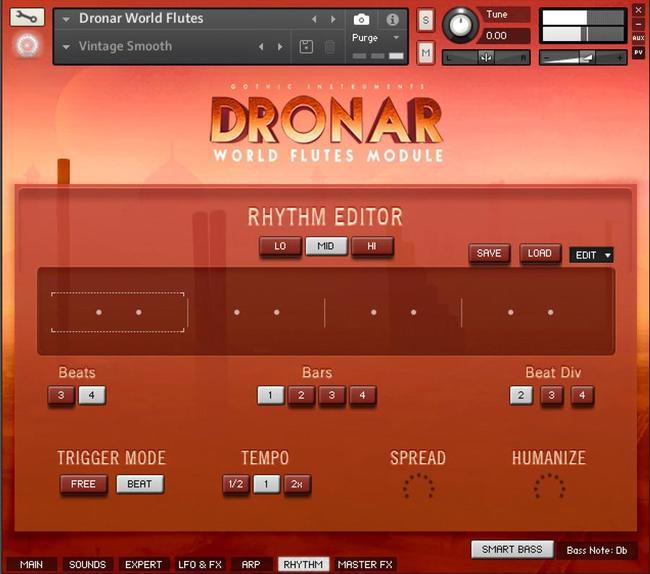The width and height of the screenshot is (650, 574).
Task: Save the rhythm pattern
Action: [489, 253]
